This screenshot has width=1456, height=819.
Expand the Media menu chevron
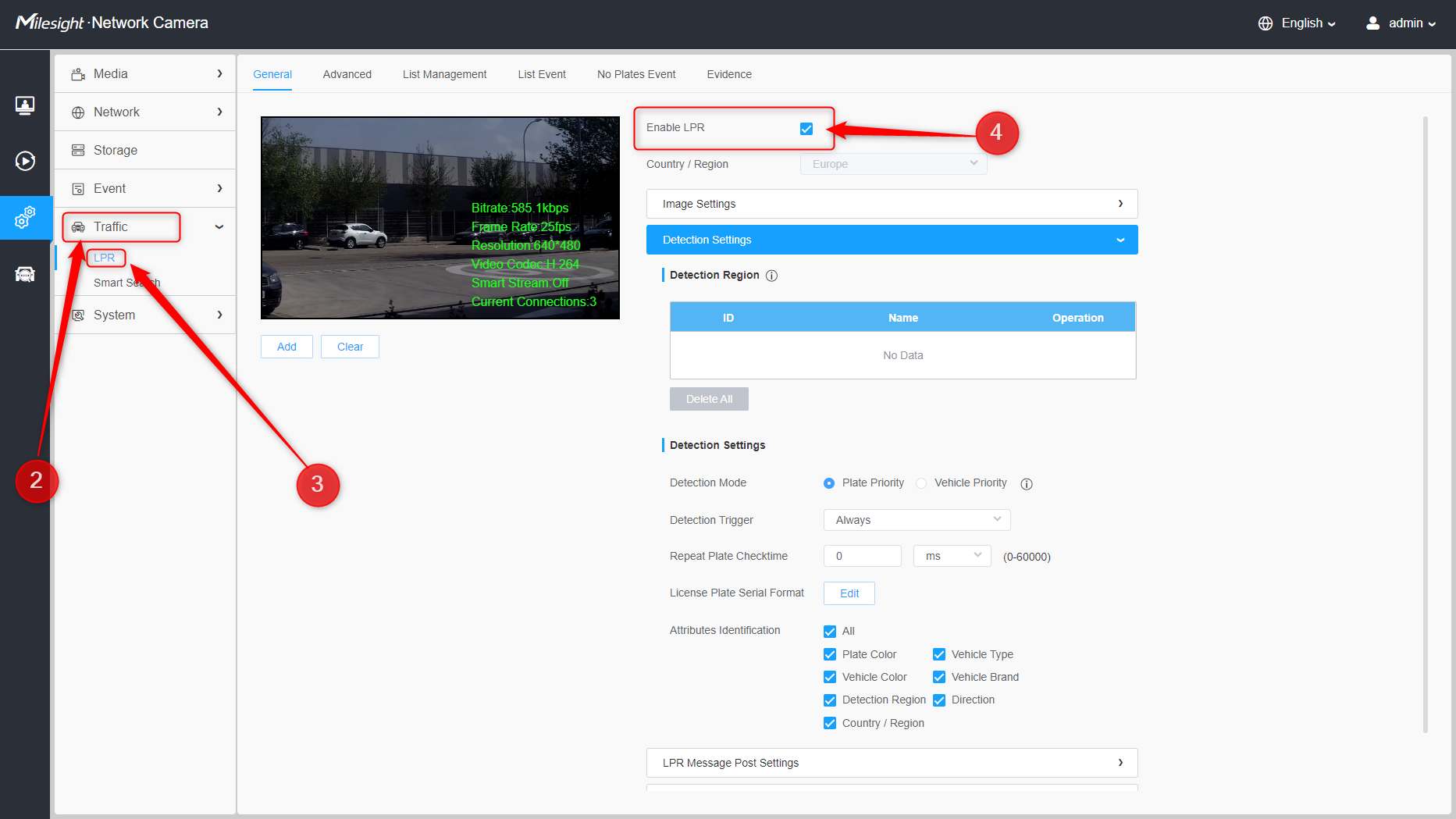219,74
